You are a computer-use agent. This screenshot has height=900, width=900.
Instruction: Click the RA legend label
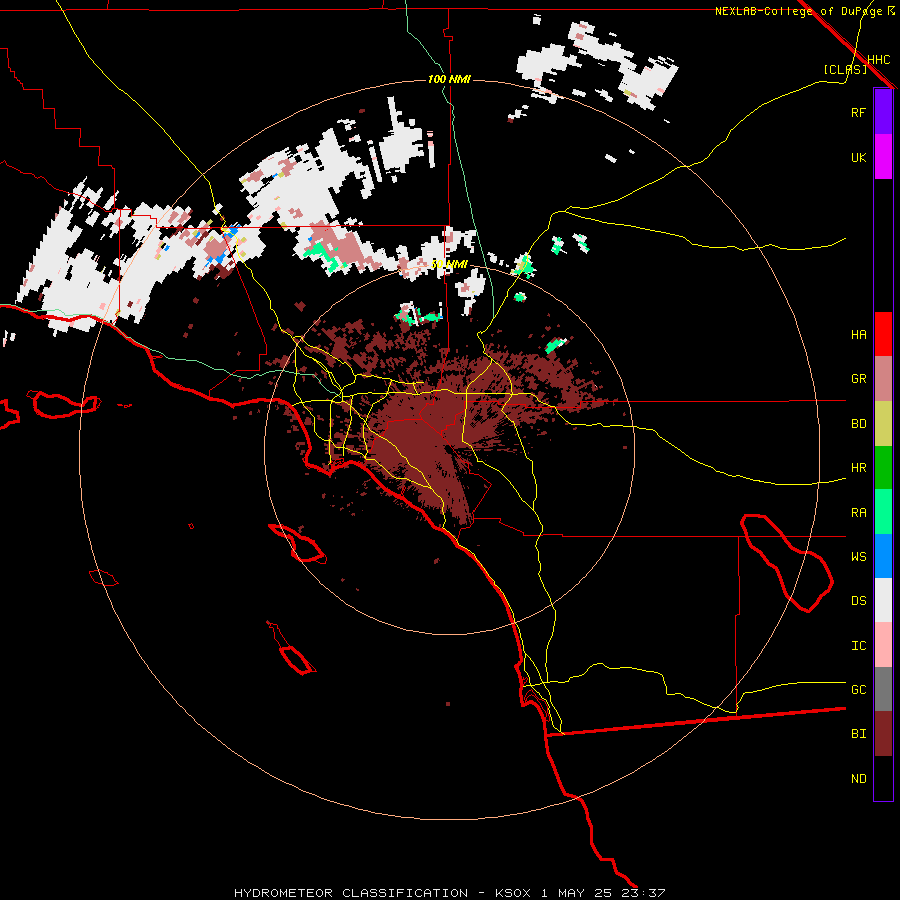(x=858, y=513)
